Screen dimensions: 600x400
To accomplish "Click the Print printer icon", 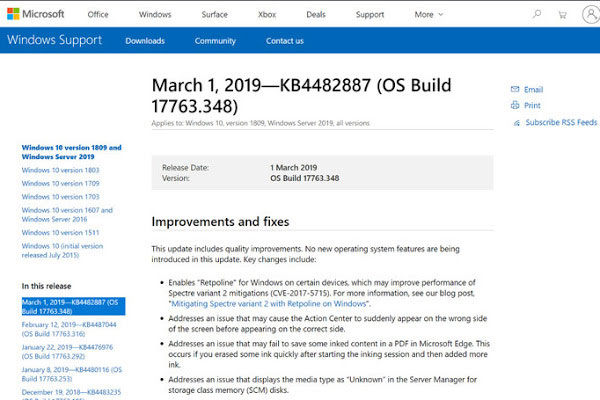I will coord(515,105).
